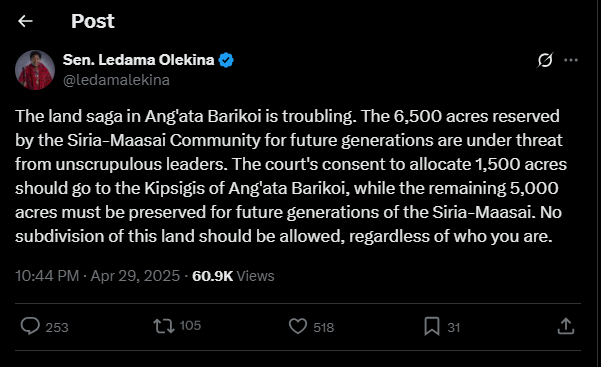The width and height of the screenshot is (601, 367).
Task: Click the 31 bookmarks count
Action: [453, 328]
